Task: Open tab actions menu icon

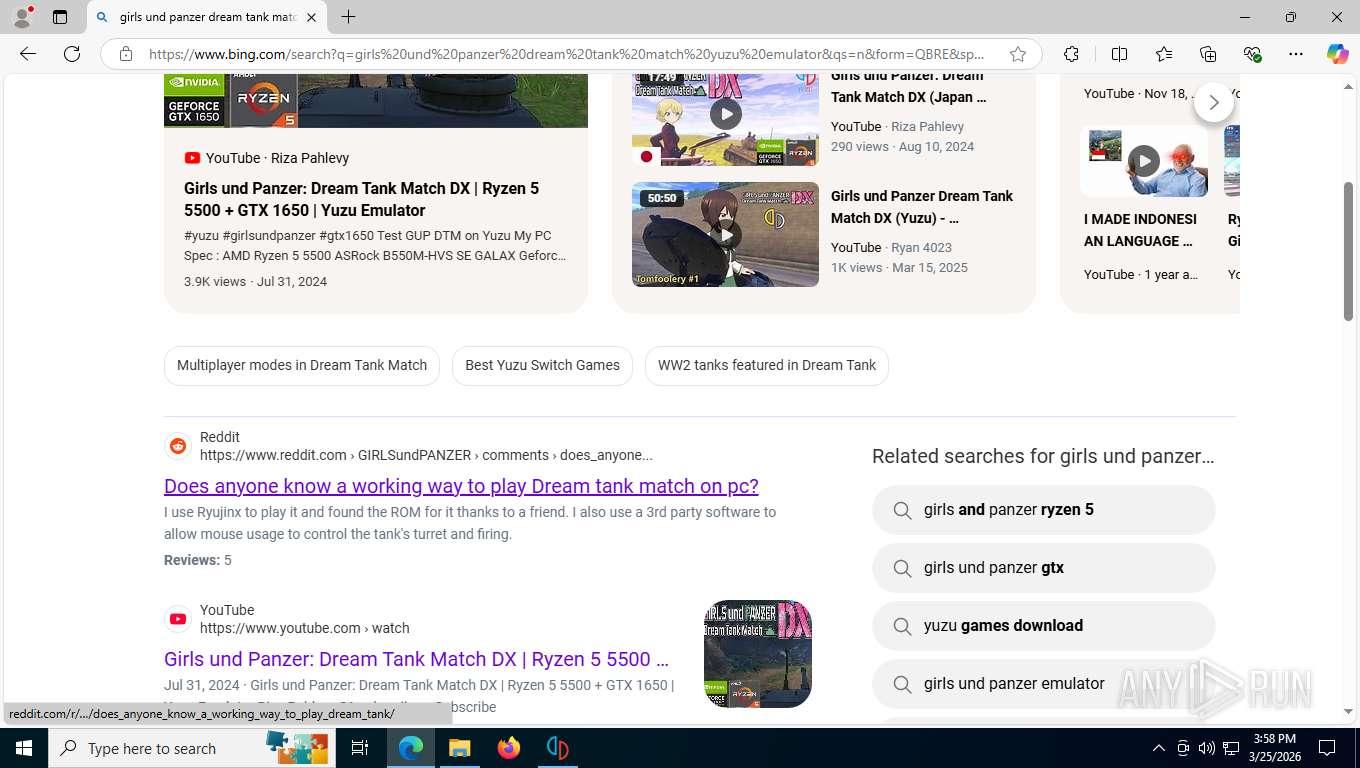Action: click(60, 17)
